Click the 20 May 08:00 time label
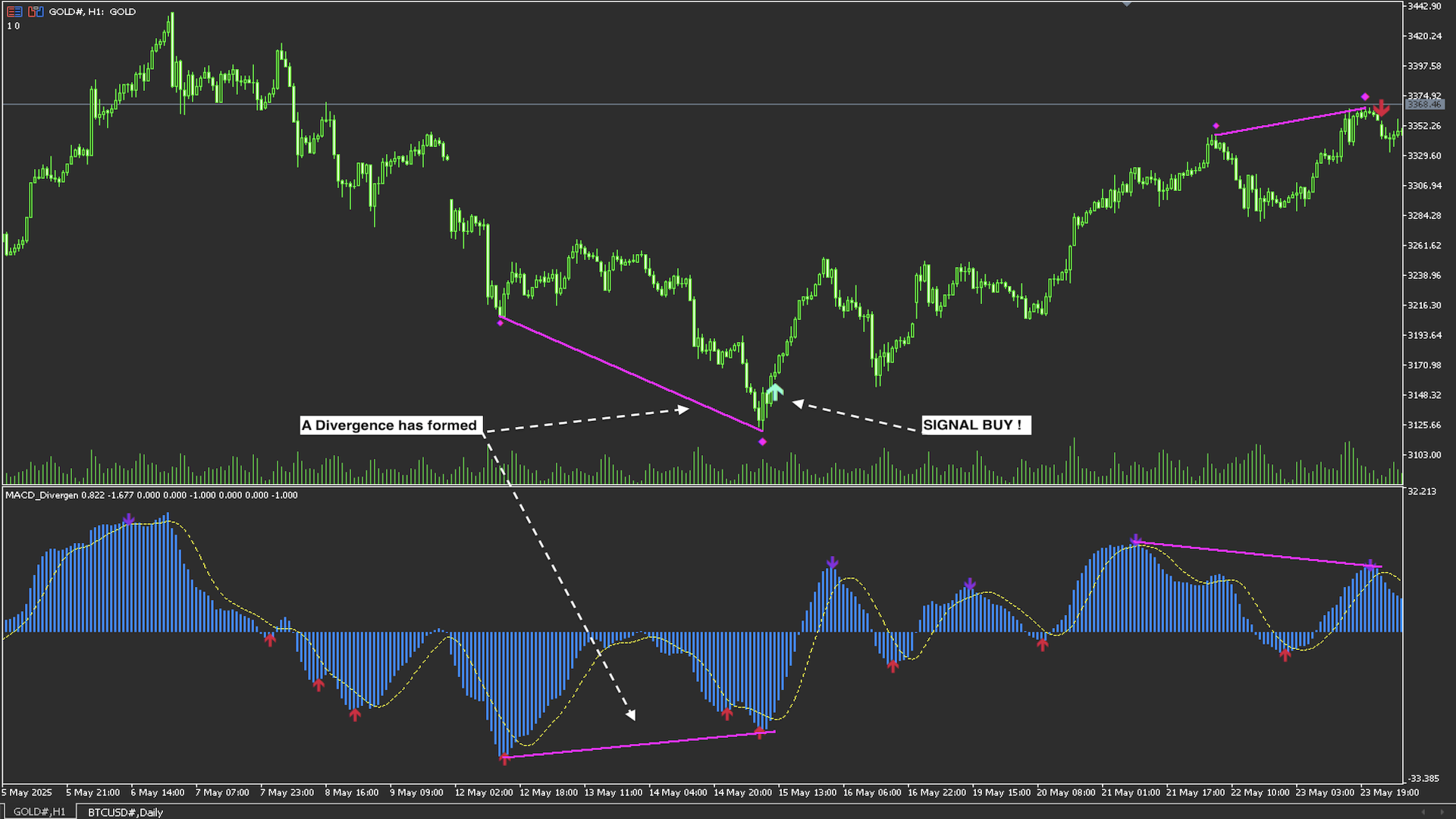 [1066, 792]
